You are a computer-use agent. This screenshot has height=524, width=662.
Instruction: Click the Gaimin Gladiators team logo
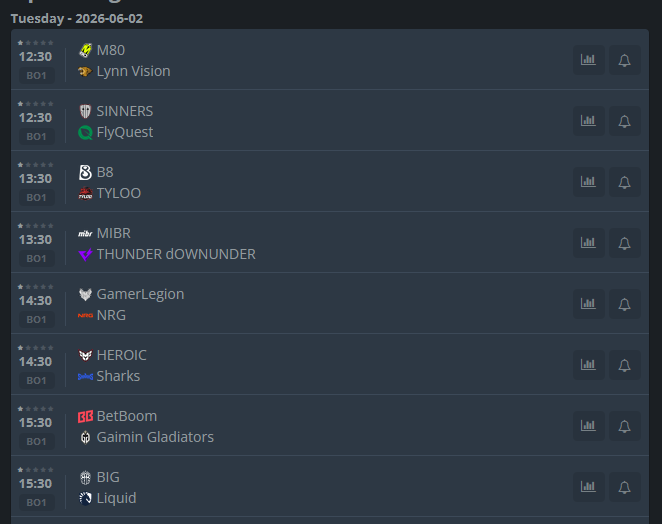[85, 437]
